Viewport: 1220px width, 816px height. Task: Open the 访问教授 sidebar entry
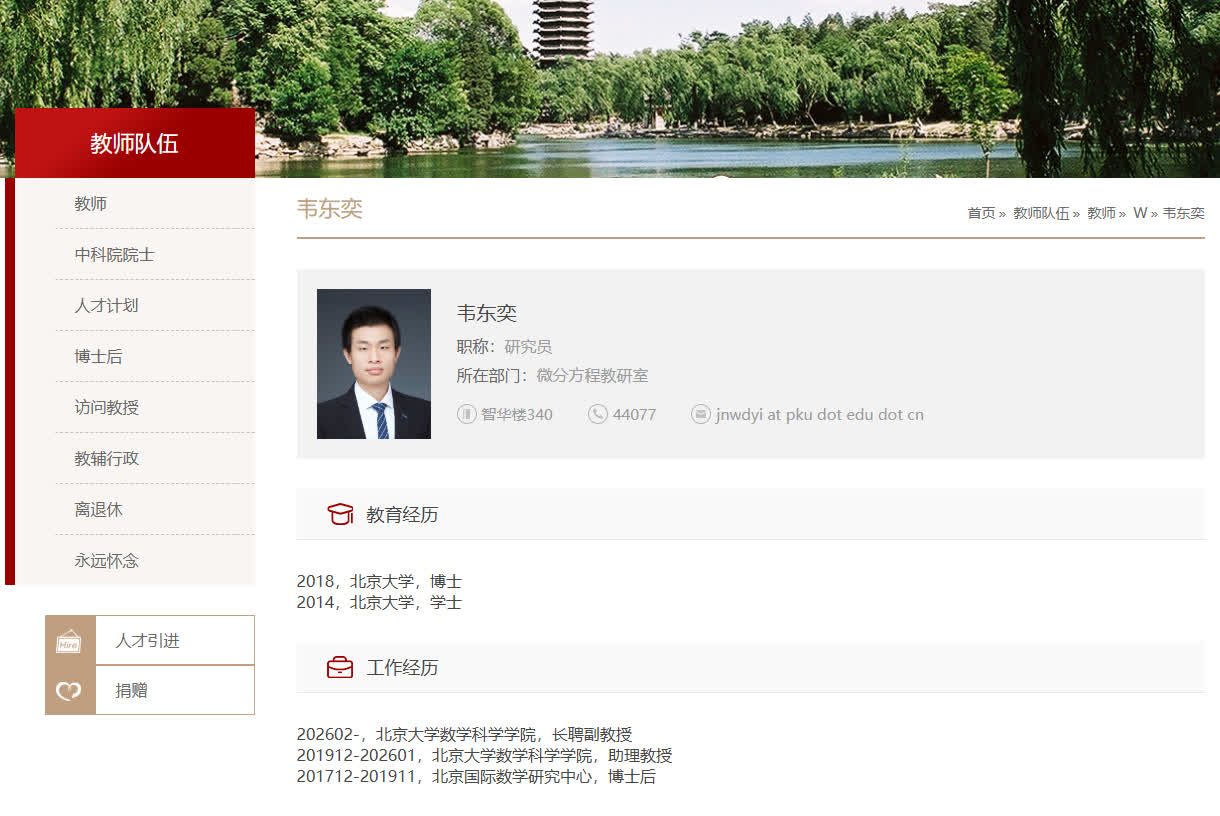click(x=106, y=407)
